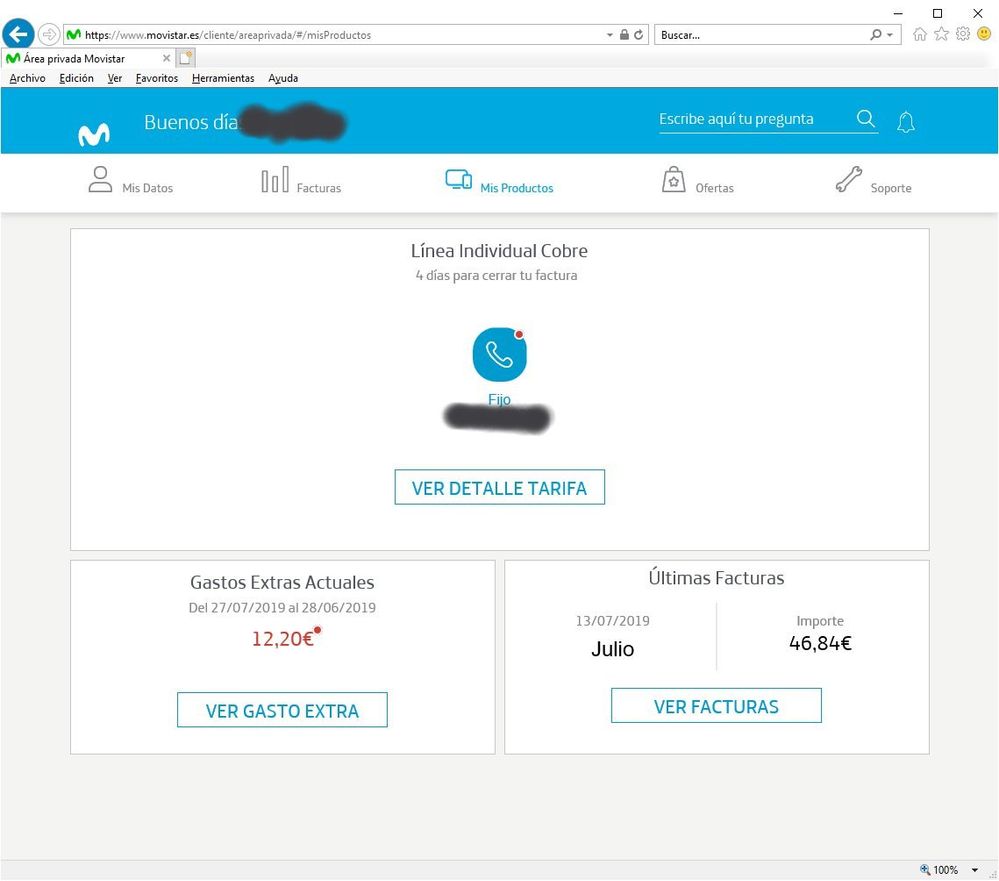Expand the browser search provider dropdown

click(x=890, y=35)
